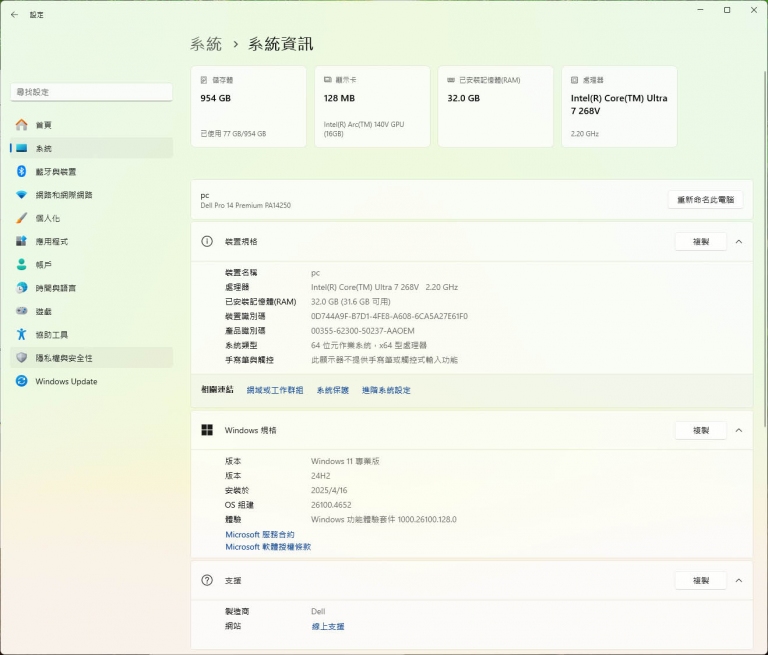
Task: Open 帳戶 in the sidebar
Action: pos(91,265)
